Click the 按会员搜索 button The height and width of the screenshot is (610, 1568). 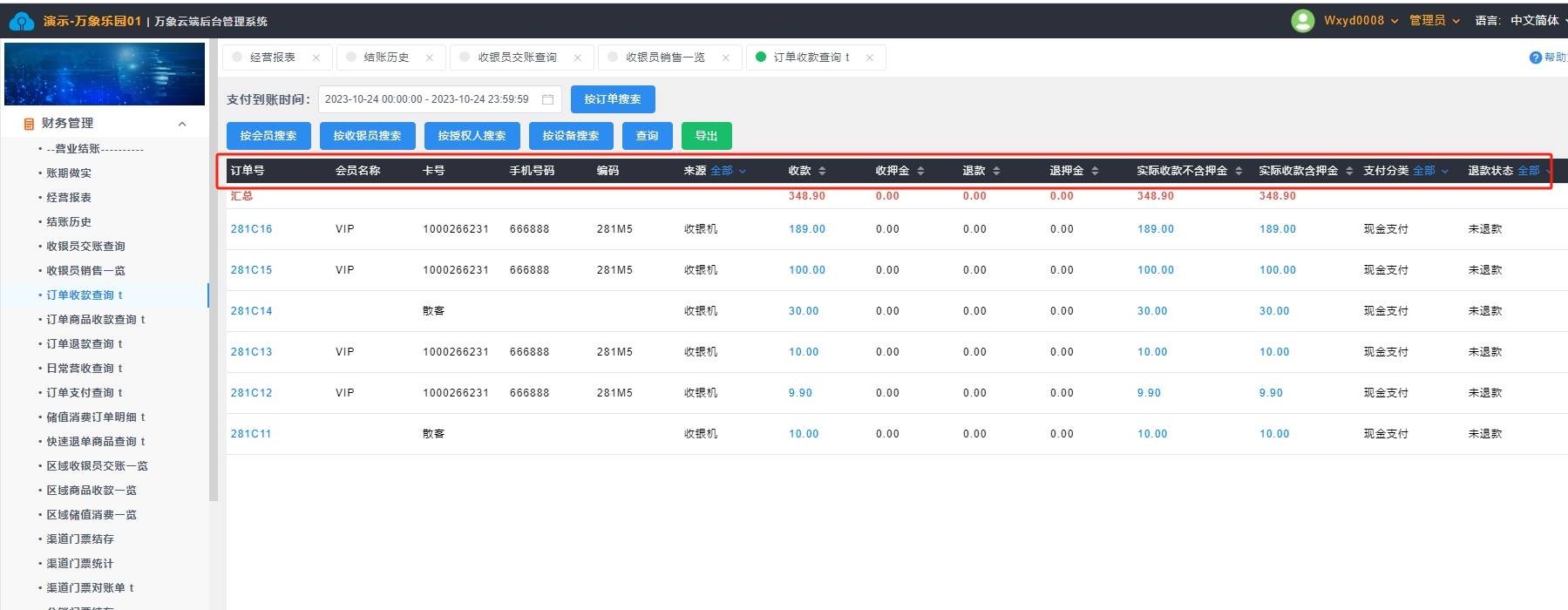tap(268, 136)
